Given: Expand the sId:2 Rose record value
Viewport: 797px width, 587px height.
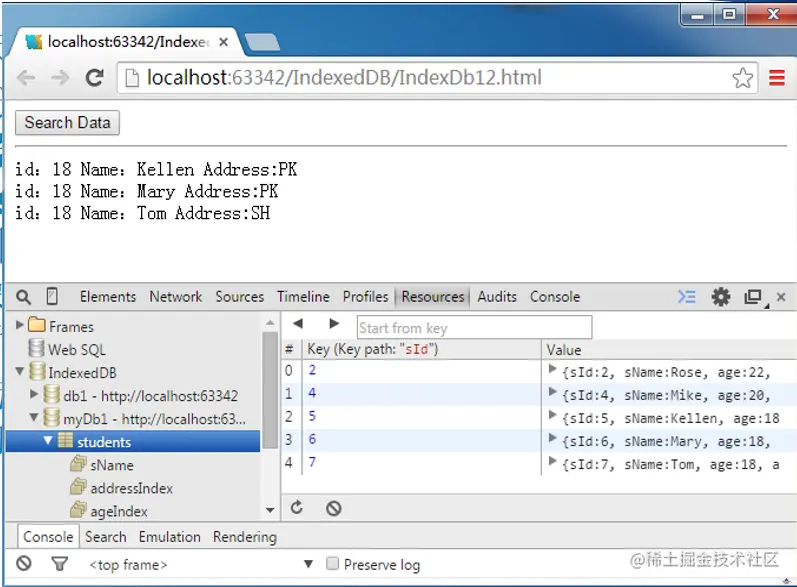Looking at the screenshot, I should (x=552, y=369).
